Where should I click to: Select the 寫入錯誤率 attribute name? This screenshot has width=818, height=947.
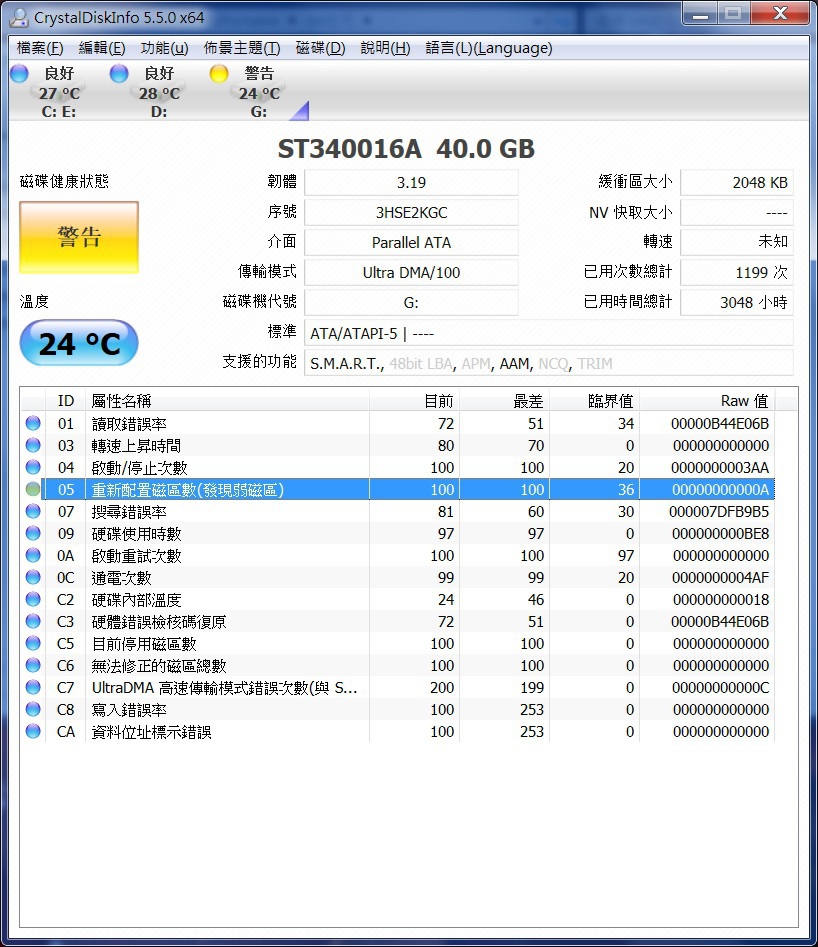pos(129,710)
